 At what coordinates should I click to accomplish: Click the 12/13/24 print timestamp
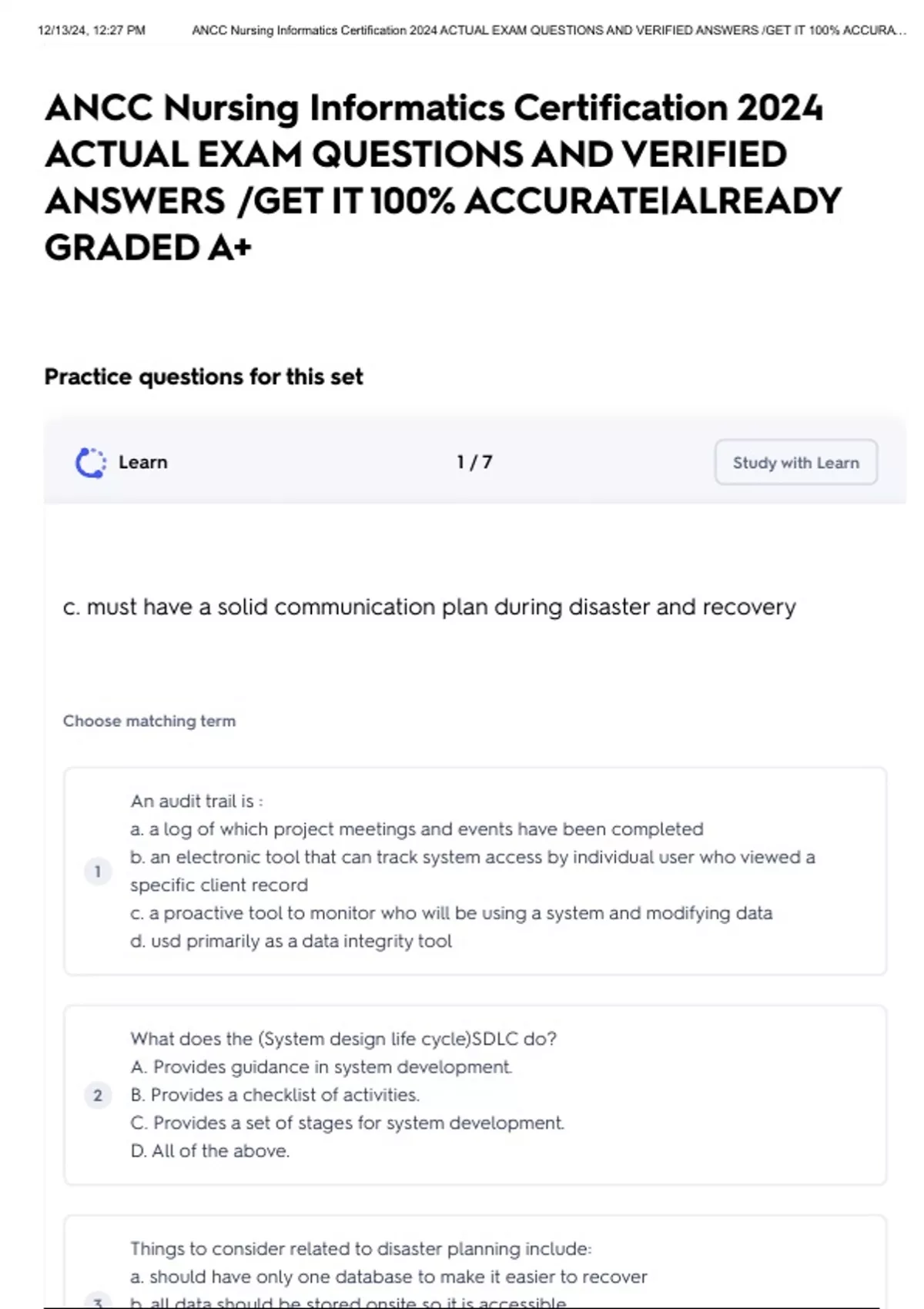(x=91, y=31)
